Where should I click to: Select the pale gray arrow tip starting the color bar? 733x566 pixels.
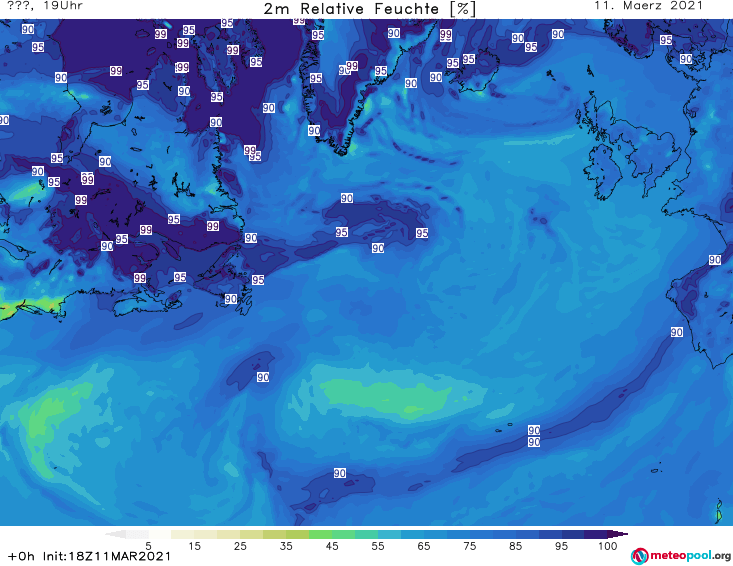(x=115, y=534)
